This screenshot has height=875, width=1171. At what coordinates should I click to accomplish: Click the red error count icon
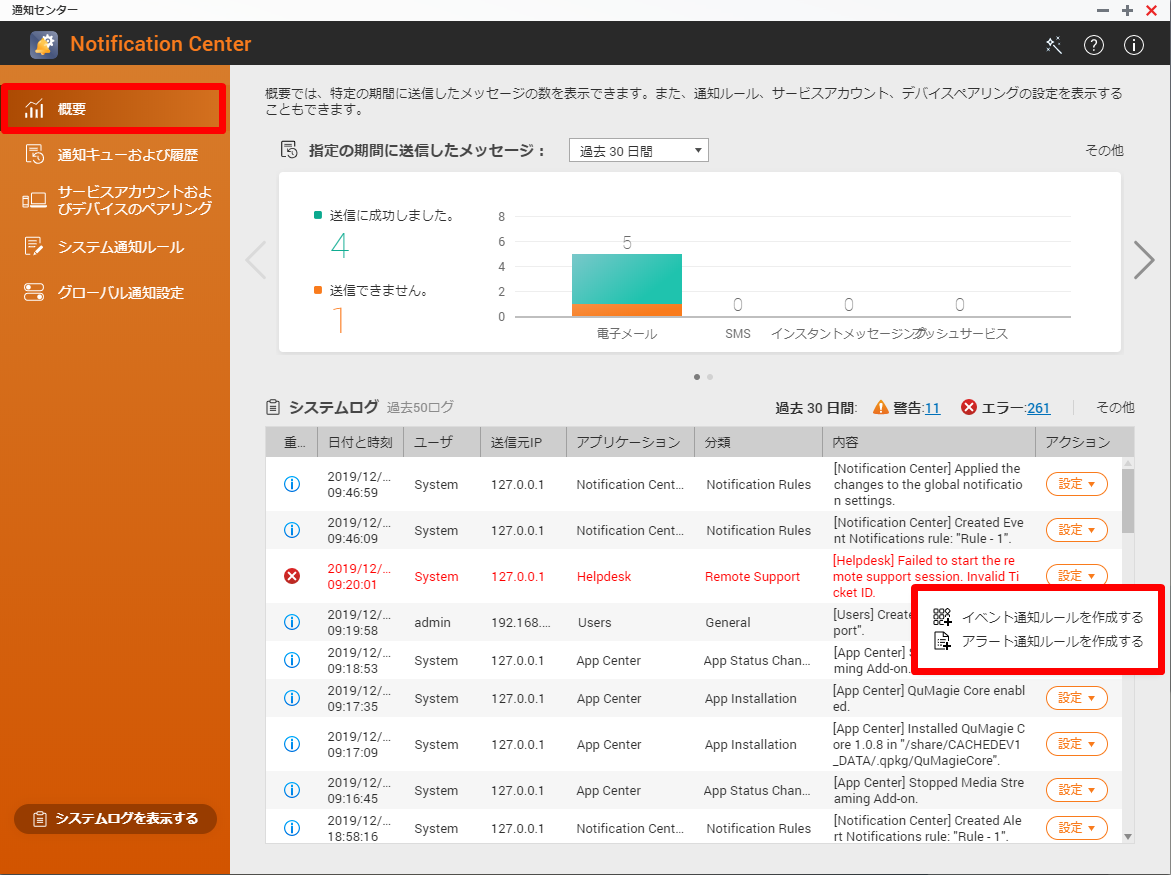point(968,407)
